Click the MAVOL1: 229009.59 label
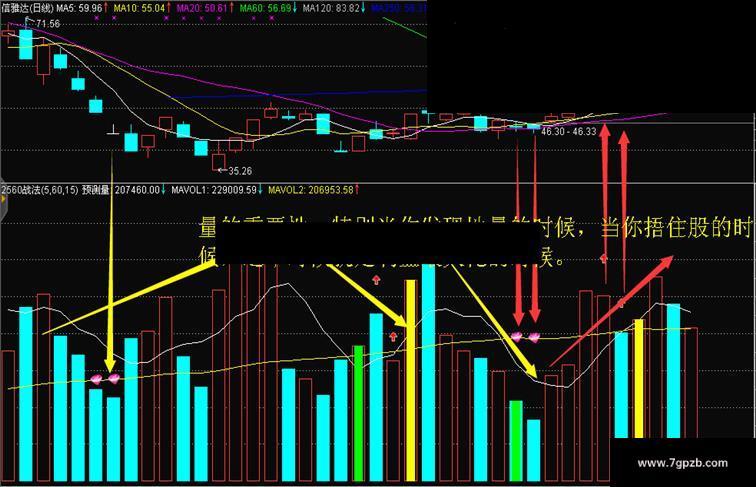The image size is (756, 487). point(214,190)
